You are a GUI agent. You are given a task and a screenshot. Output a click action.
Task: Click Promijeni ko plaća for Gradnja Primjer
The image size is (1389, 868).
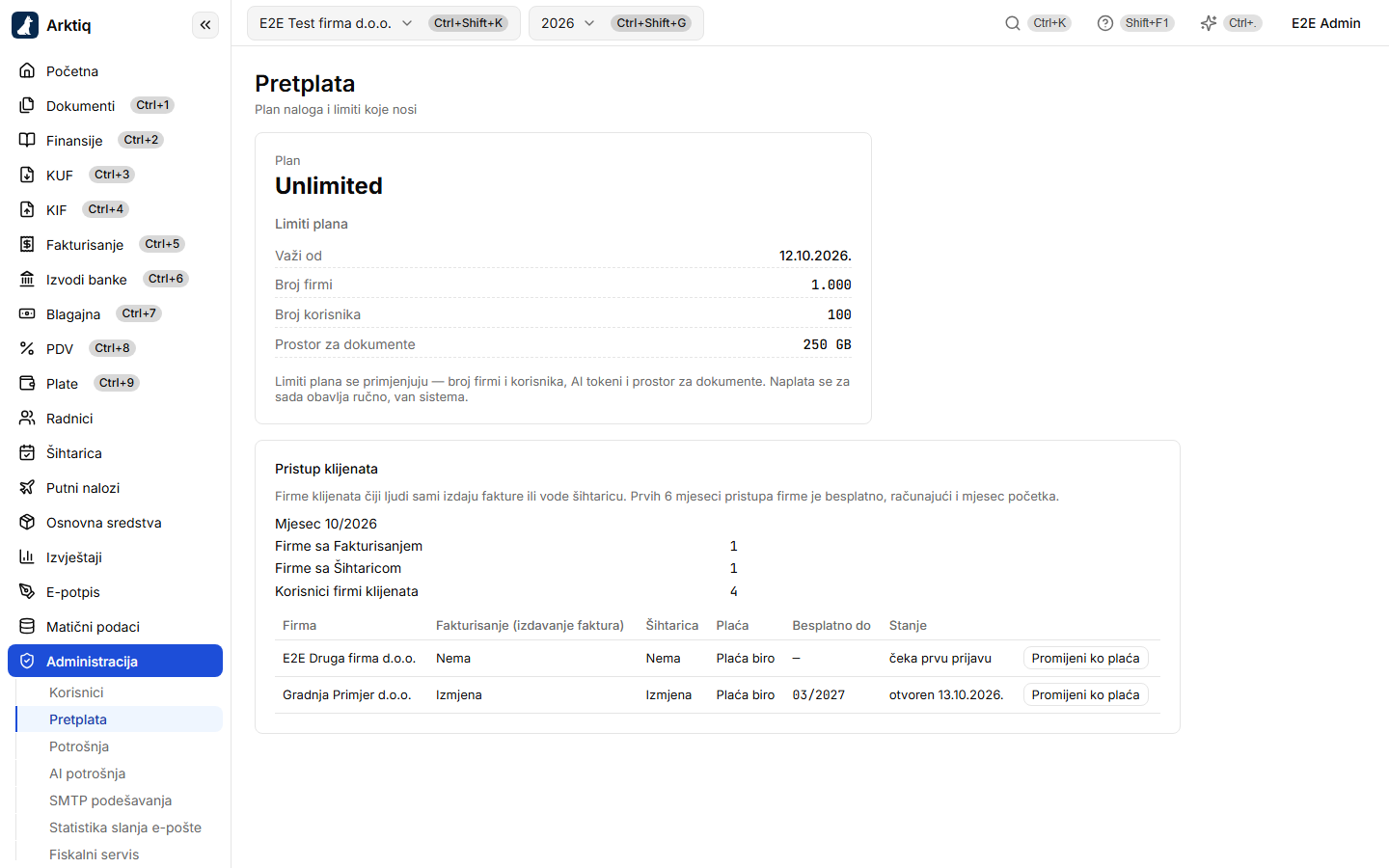point(1085,695)
